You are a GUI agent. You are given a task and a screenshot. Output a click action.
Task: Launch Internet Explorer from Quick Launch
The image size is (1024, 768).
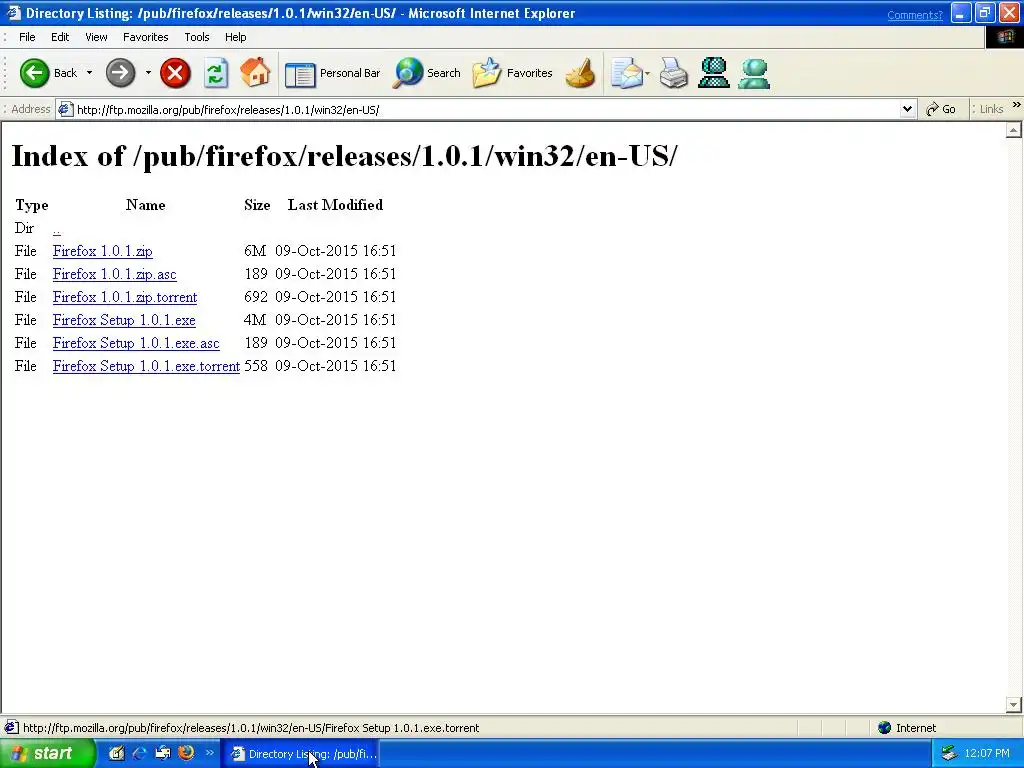coord(139,753)
